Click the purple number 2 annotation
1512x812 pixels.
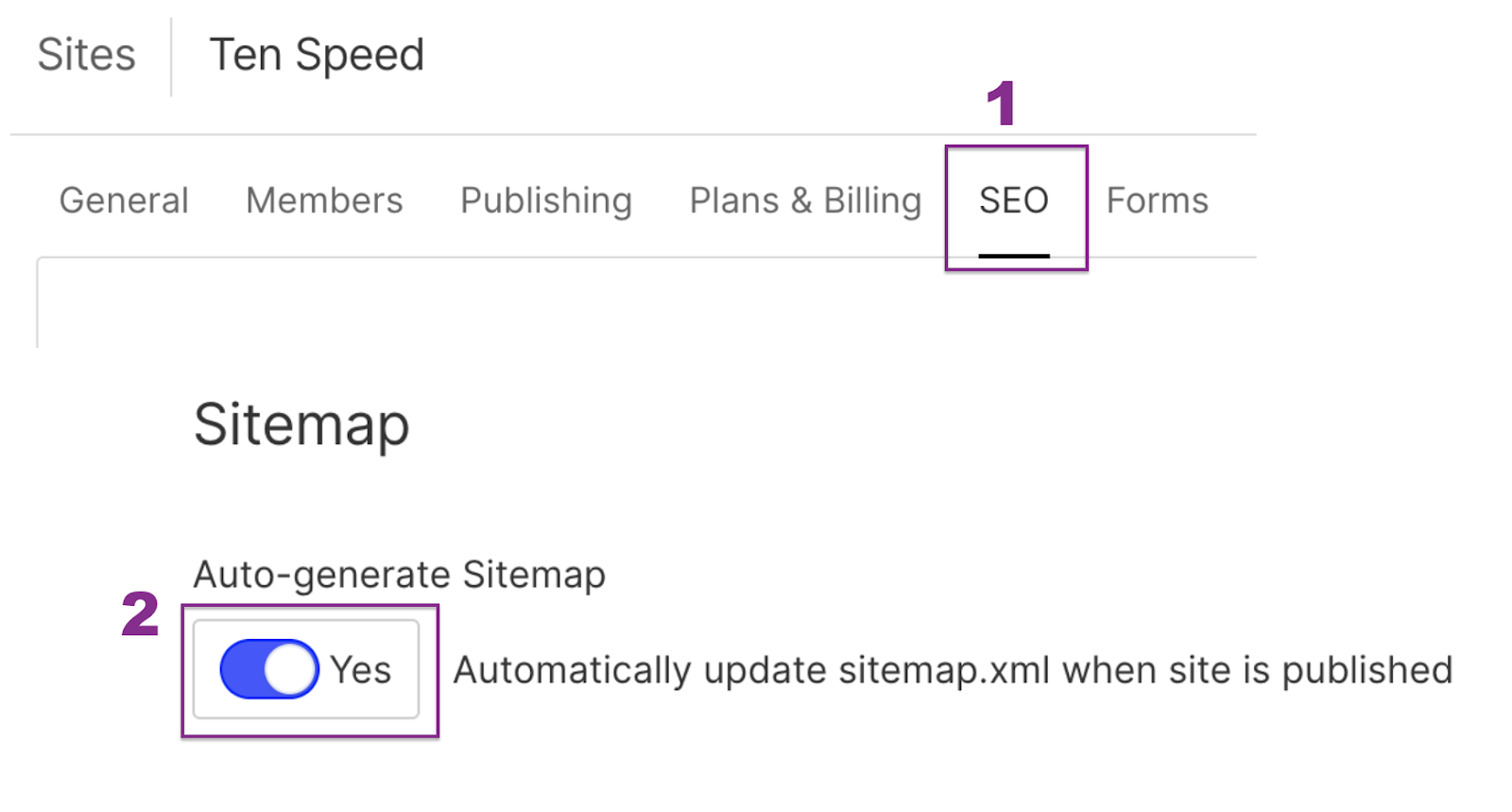point(140,614)
